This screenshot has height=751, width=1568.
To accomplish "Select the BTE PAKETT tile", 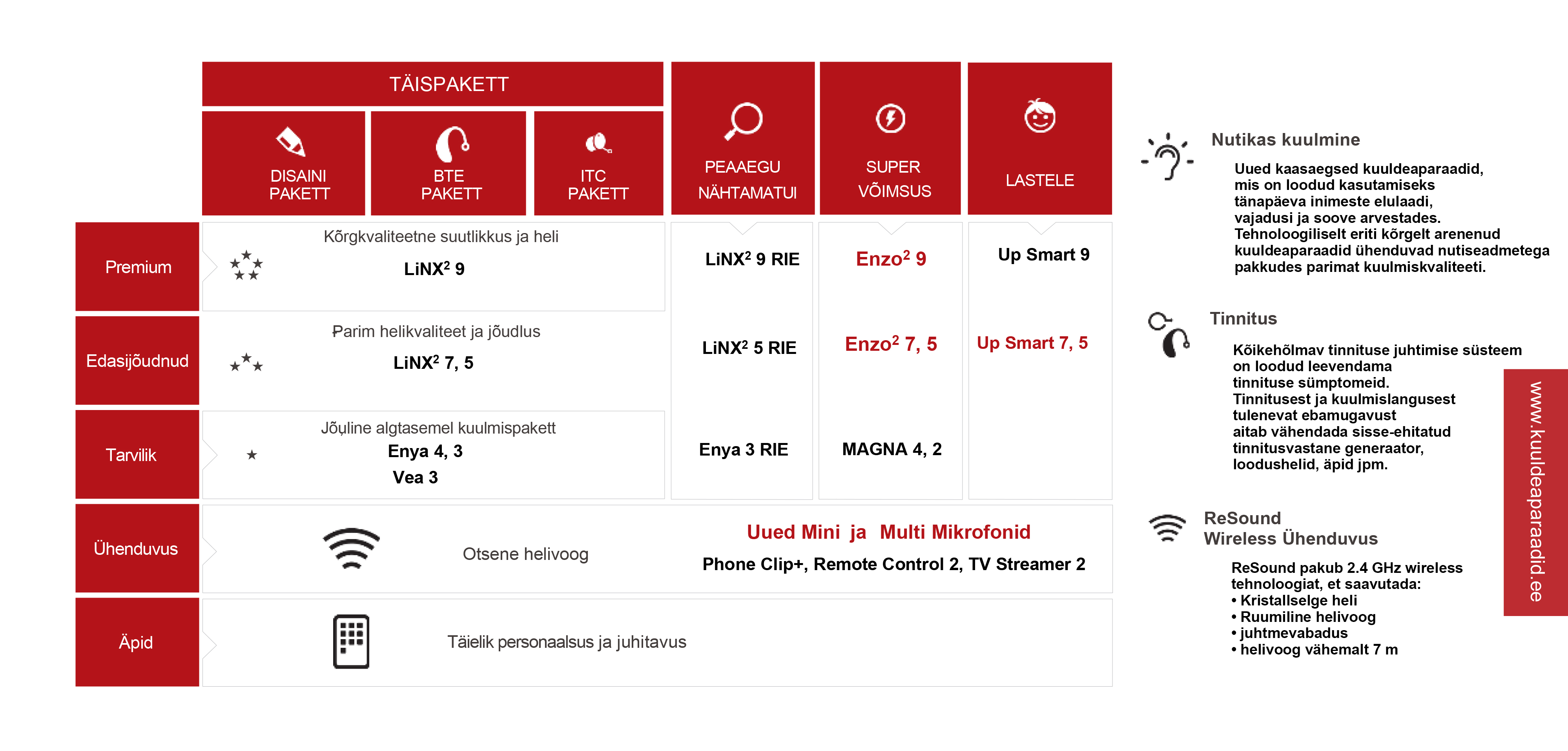I will click(x=449, y=163).
